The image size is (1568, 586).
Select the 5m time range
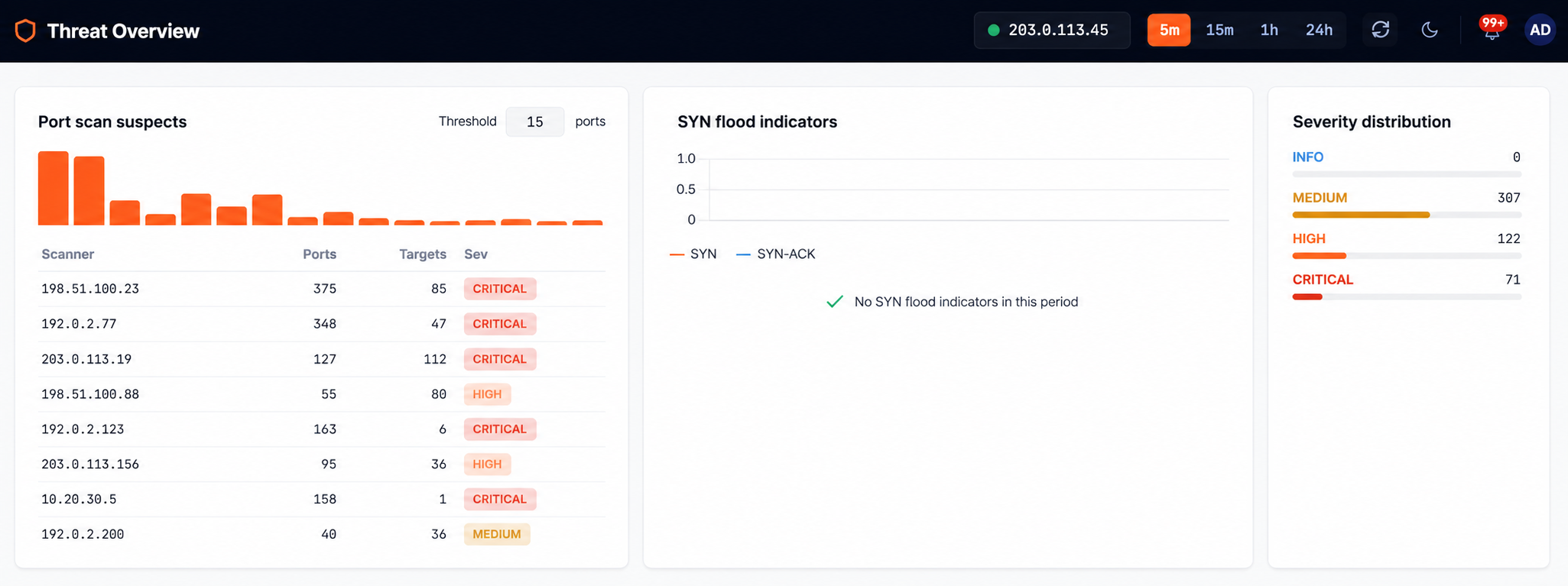[x=1169, y=30]
